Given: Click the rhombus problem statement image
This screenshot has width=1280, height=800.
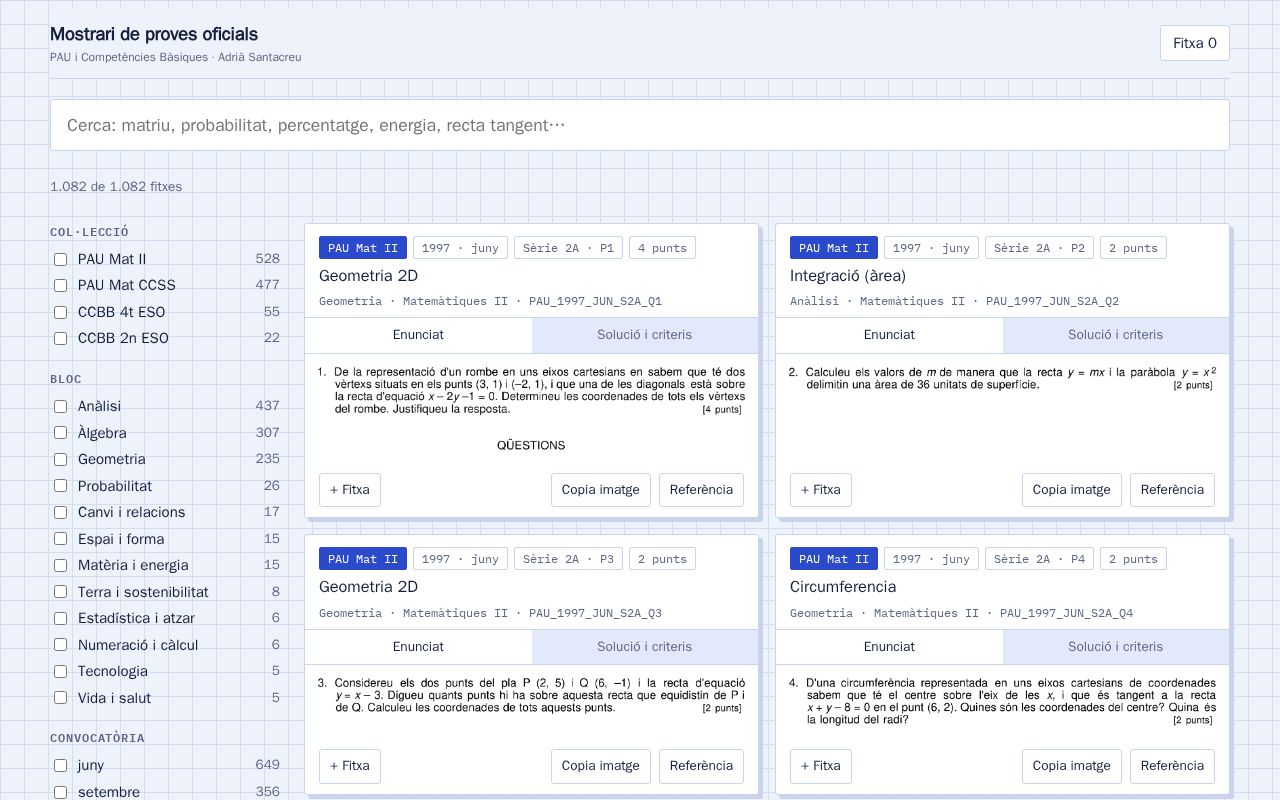Looking at the screenshot, I should pos(531,408).
